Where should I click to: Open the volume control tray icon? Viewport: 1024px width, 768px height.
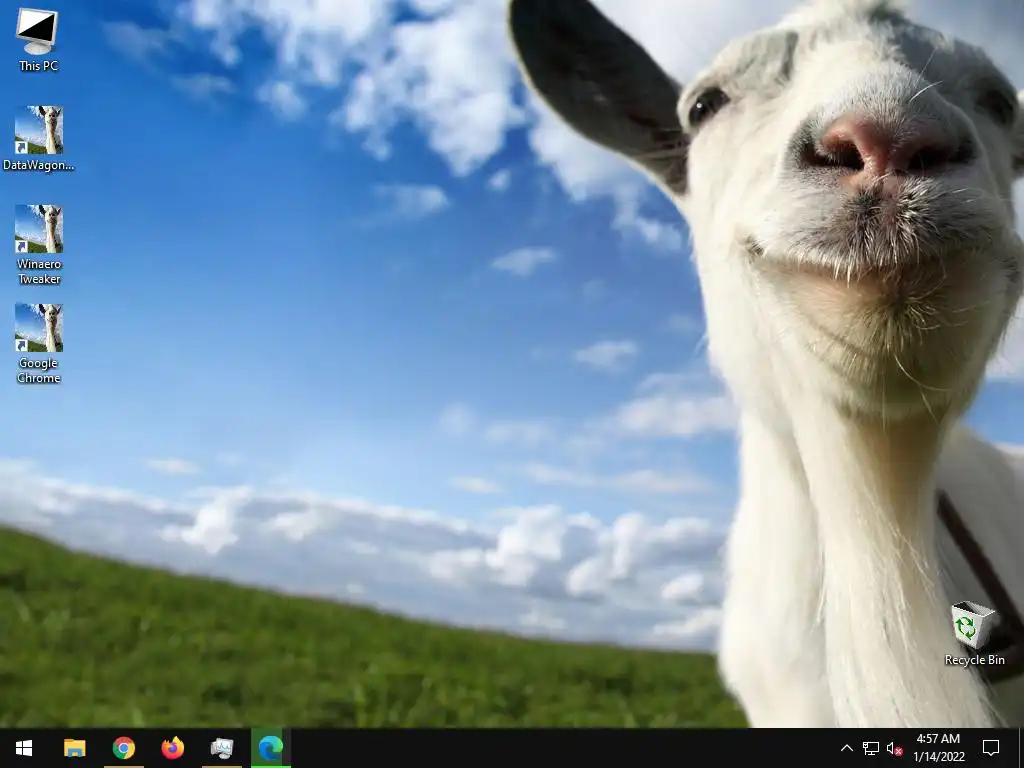tap(894, 748)
